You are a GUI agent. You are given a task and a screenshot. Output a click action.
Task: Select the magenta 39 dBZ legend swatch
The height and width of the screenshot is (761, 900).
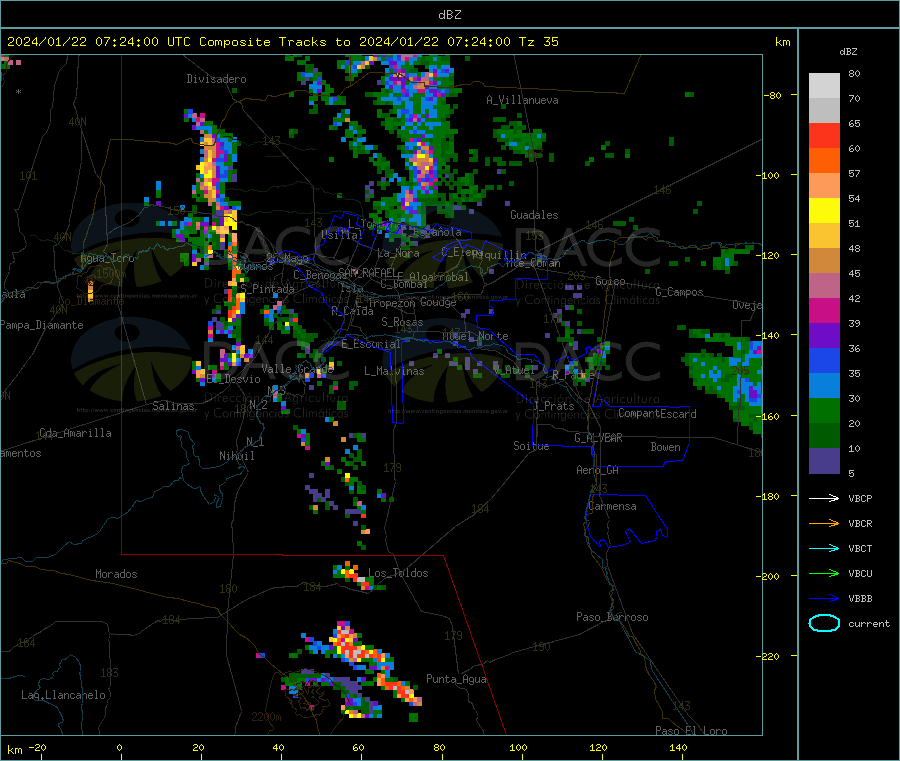[x=824, y=310]
